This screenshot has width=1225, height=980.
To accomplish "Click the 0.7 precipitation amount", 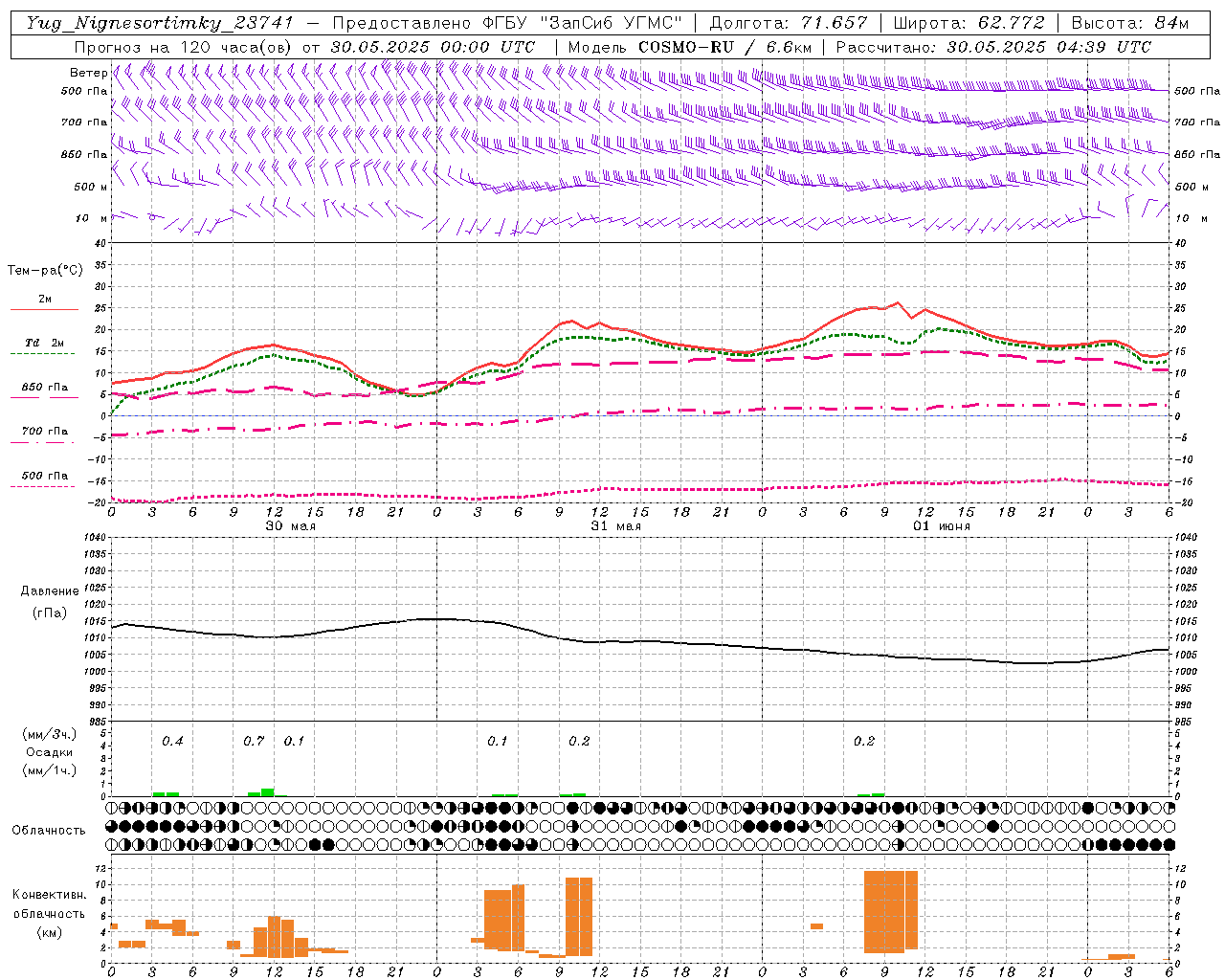I will (254, 741).
